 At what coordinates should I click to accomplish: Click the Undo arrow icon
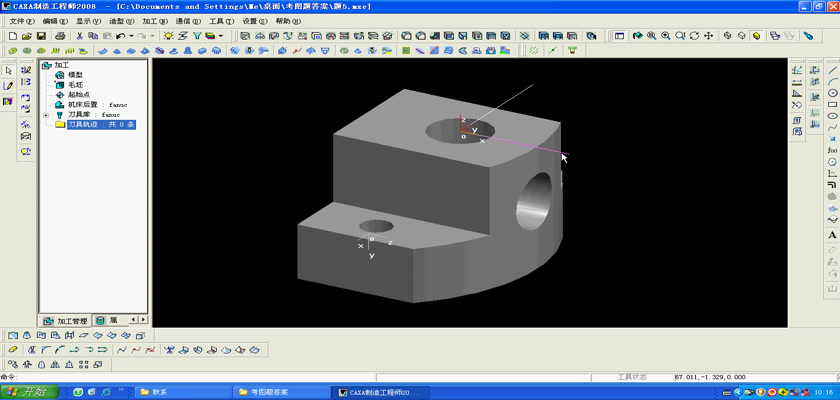pos(121,36)
